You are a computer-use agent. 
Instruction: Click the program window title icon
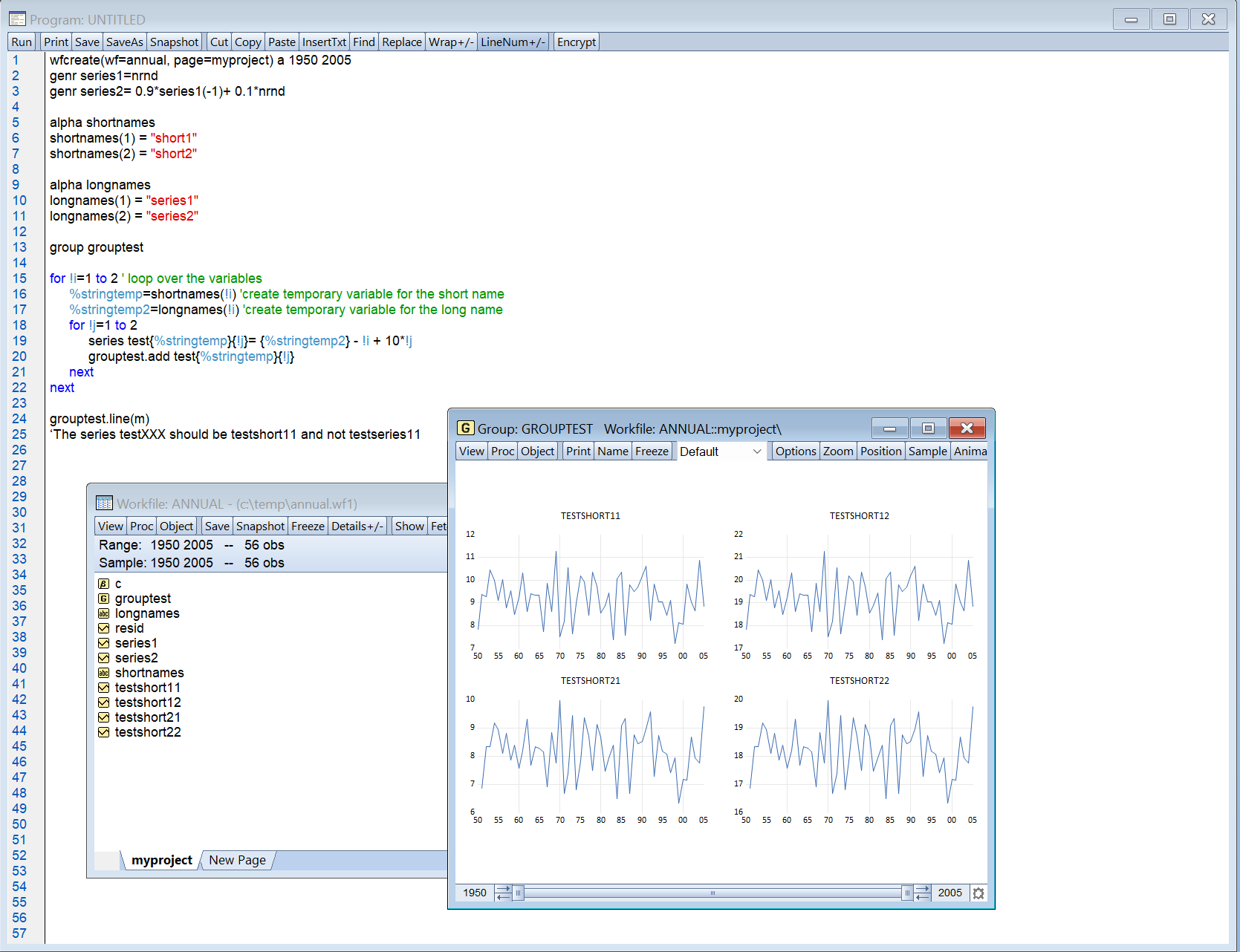pos(17,19)
